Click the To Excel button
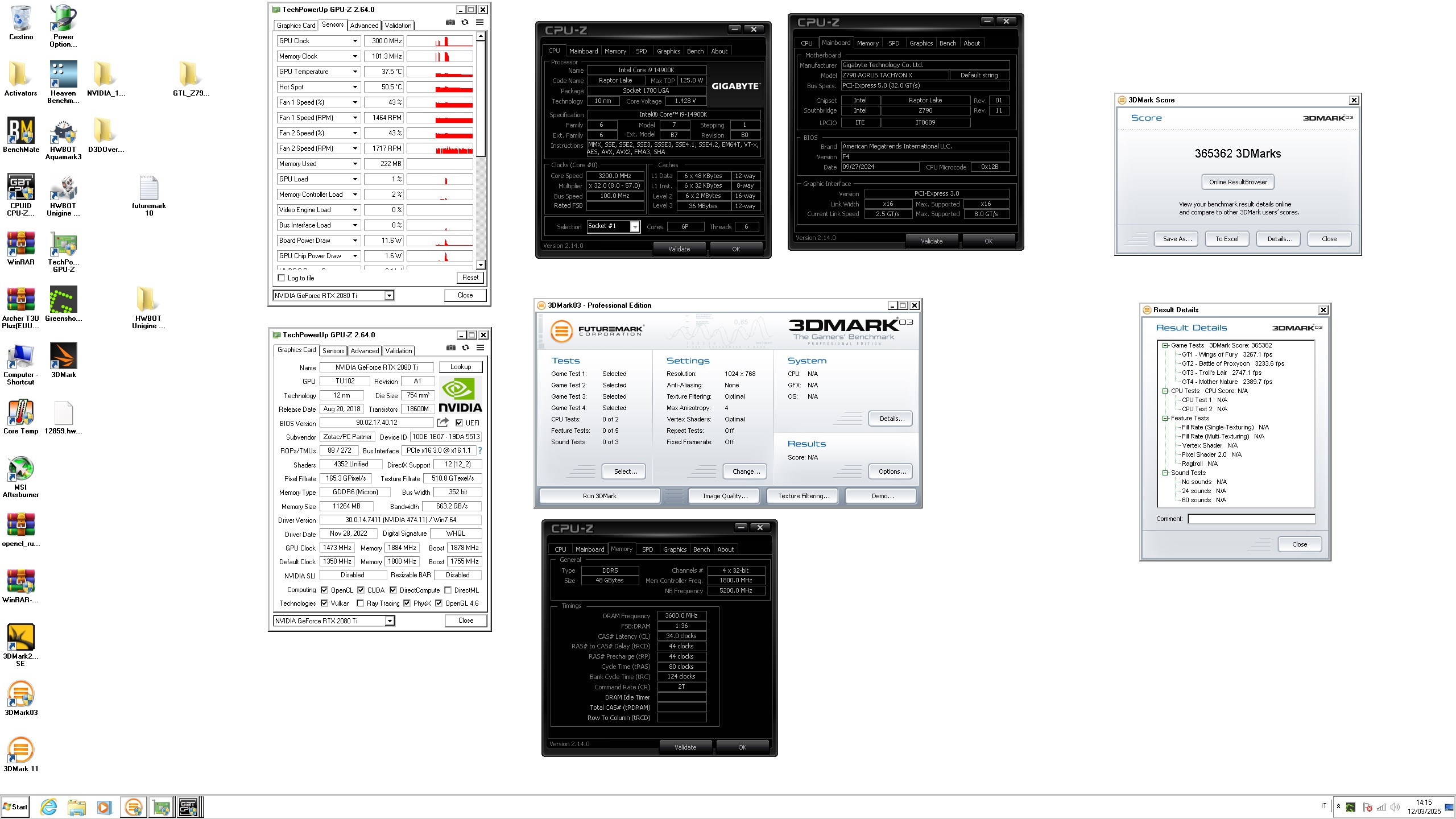Viewport: 1456px width, 819px height. [1227, 239]
